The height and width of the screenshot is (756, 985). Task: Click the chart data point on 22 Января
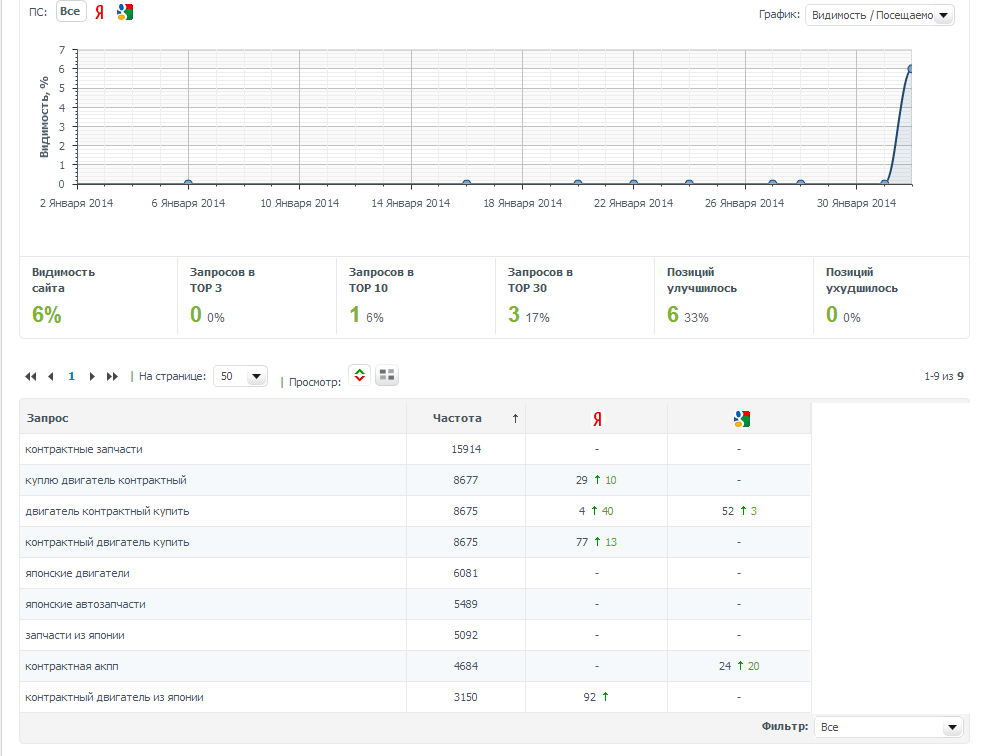click(633, 184)
